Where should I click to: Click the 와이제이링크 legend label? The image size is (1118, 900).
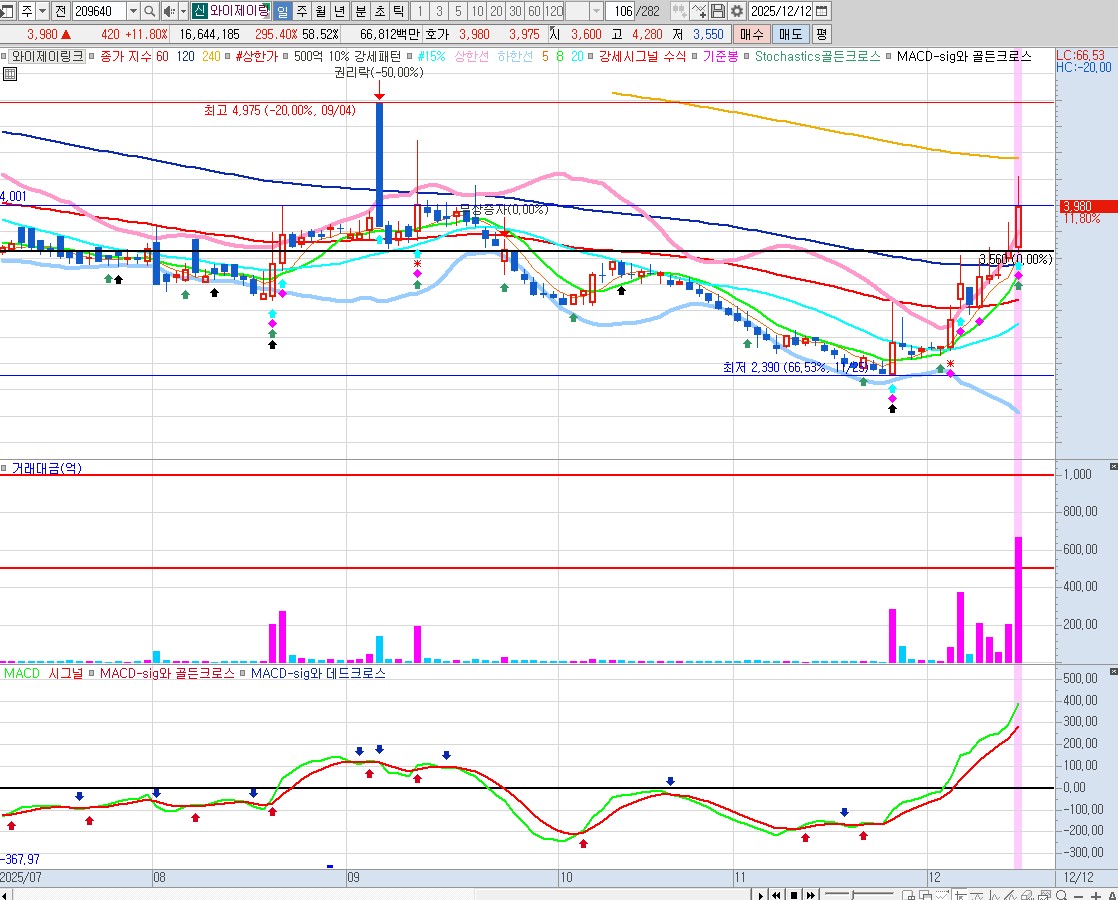pyautogui.click(x=47, y=56)
